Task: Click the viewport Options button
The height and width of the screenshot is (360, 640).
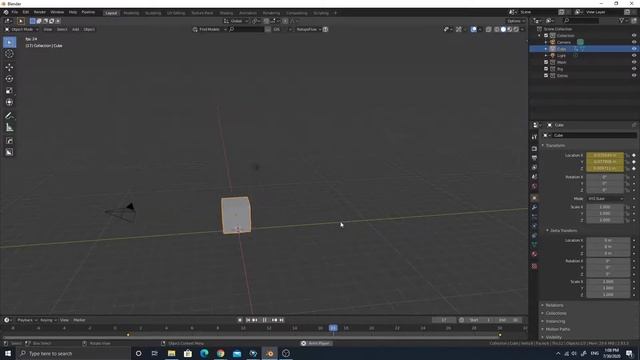Action: [516, 21]
